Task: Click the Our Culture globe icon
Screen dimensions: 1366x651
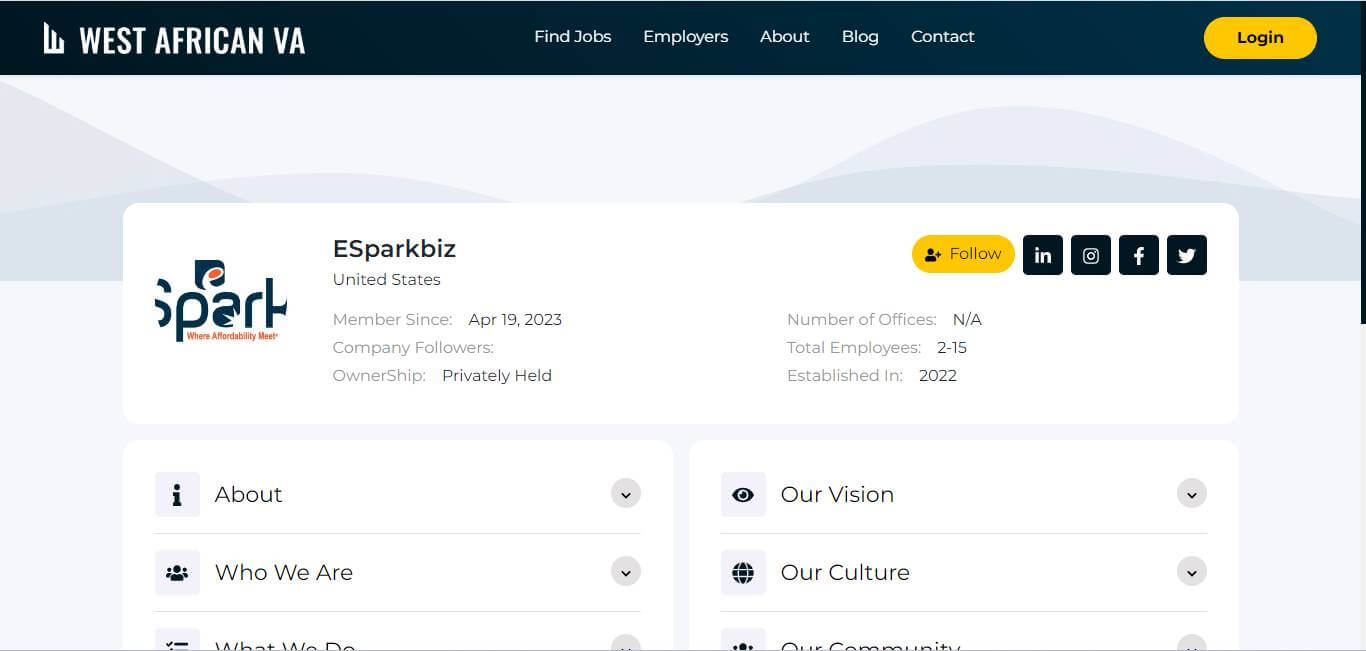Action: [743, 572]
